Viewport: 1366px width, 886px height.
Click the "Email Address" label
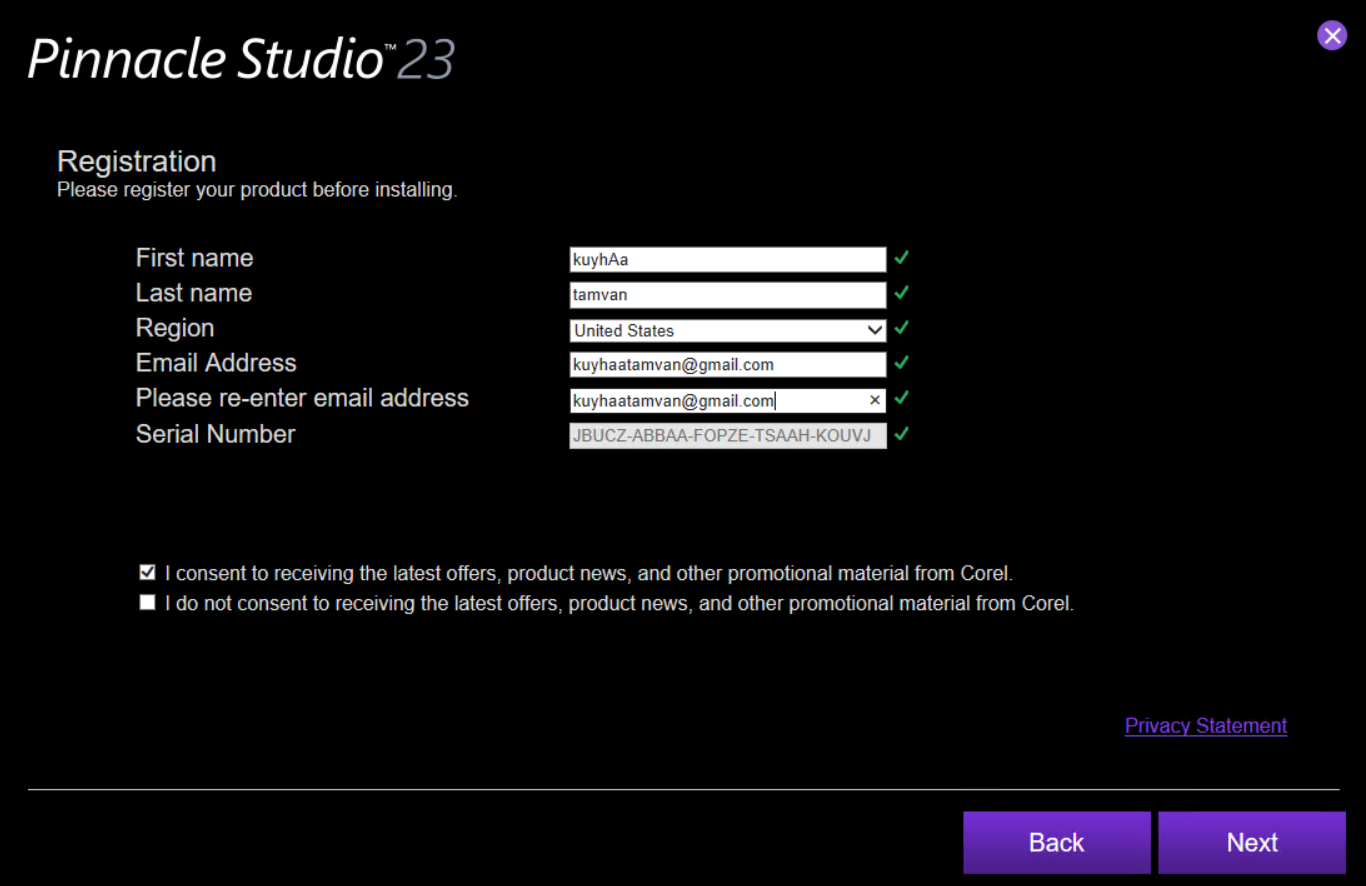point(216,363)
